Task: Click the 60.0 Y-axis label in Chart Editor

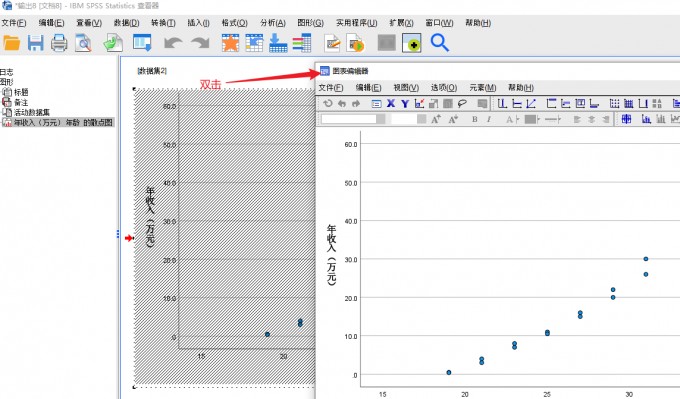Action: point(351,144)
